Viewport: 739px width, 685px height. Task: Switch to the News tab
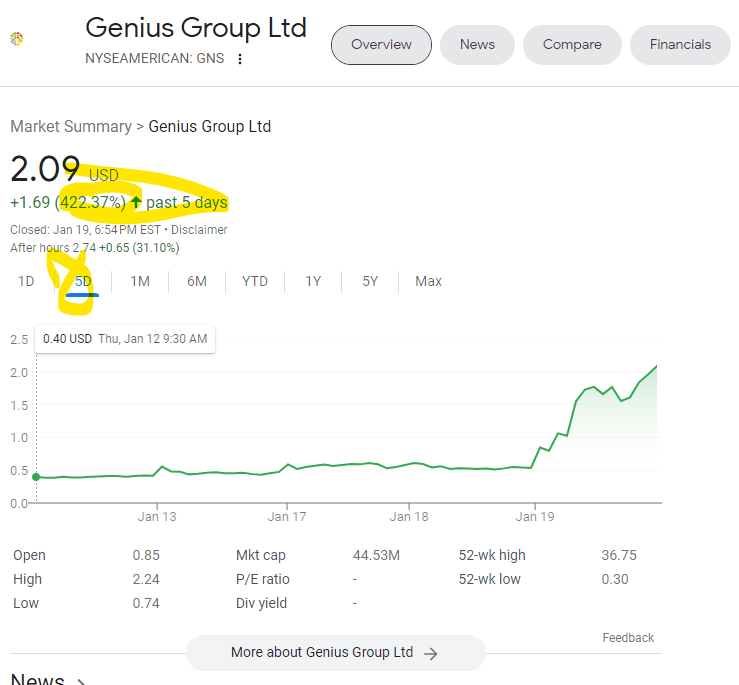[477, 44]
